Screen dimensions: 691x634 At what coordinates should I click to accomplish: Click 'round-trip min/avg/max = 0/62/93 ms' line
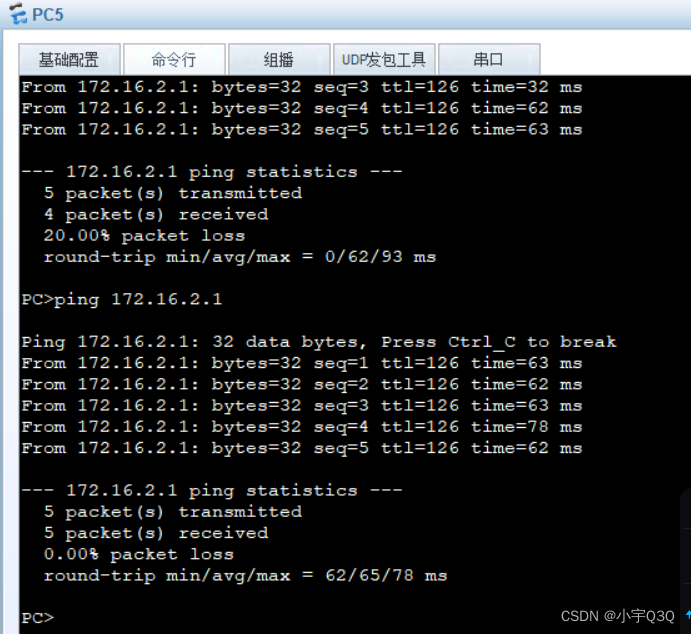point(240,257)
